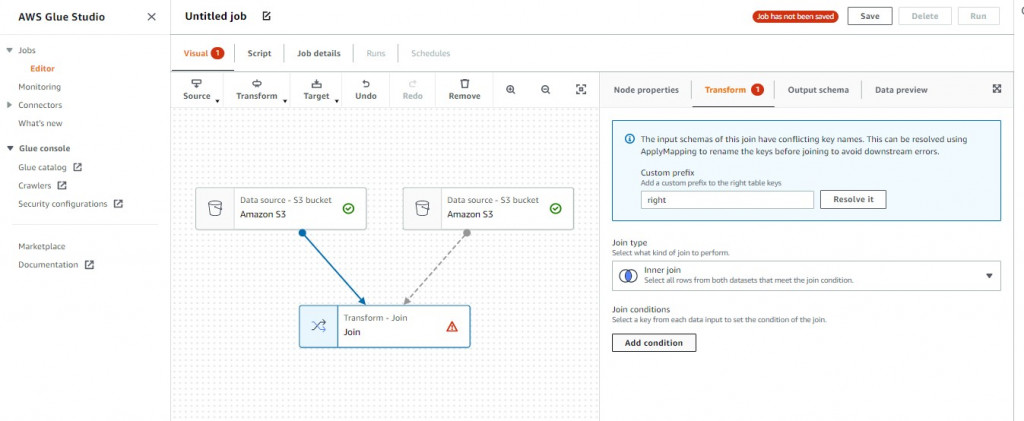Open the Data preview tab
The height and width of the screenshot is (421, 1024).
[901, 90]
